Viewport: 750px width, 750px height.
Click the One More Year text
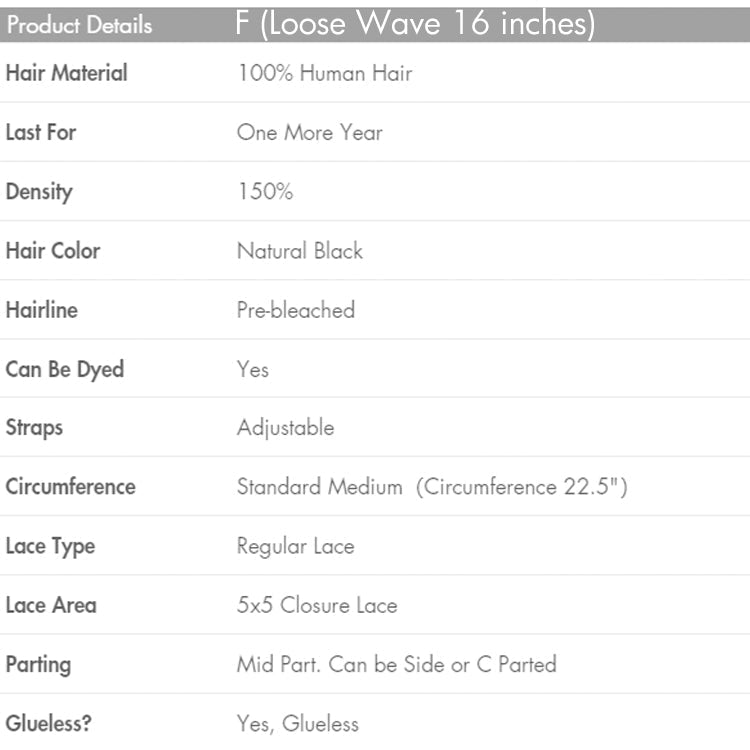pyautogui.click(x=309, y=132)
